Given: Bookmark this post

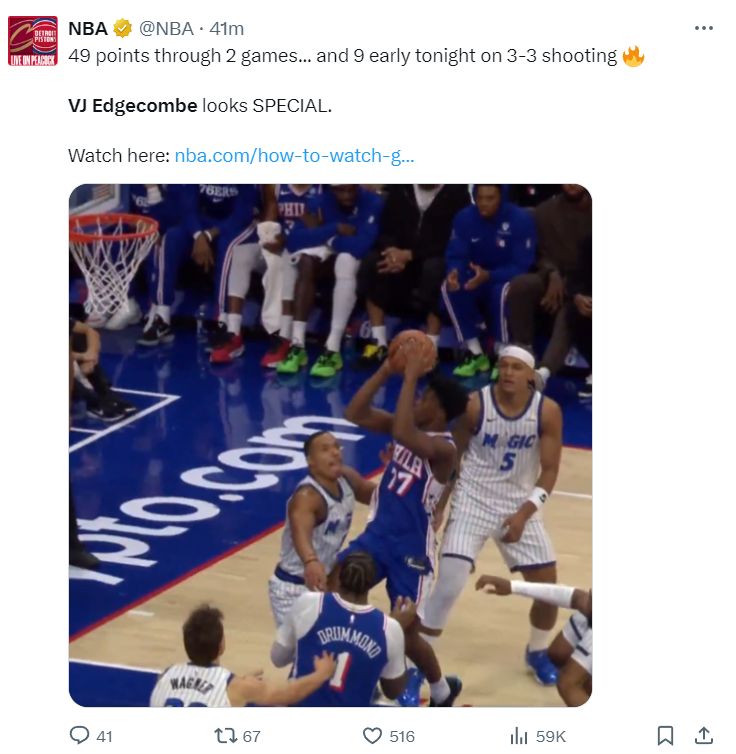Looking at the screenshot, I should tap(666, 736).
